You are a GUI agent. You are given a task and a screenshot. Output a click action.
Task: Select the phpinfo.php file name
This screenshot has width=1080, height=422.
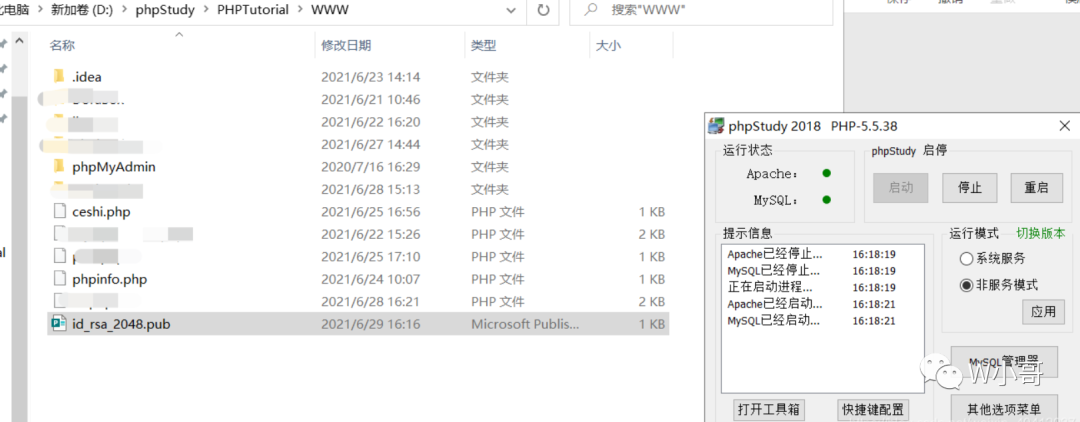pos(110,279)
